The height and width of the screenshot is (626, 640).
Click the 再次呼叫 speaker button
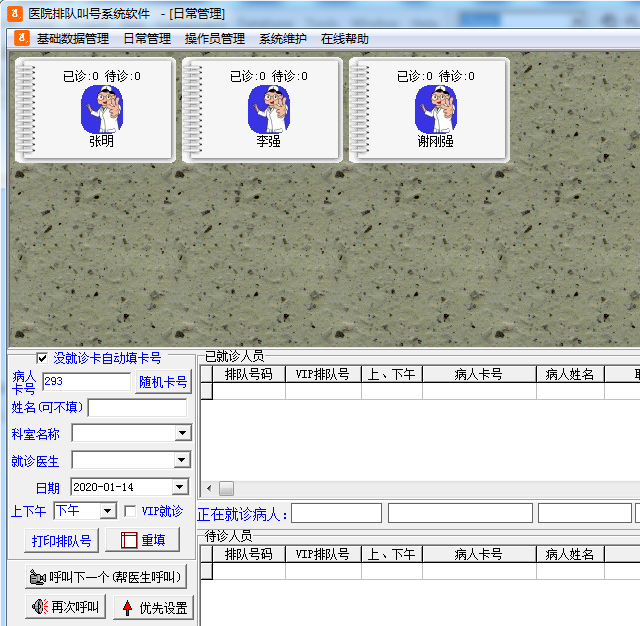(66, 607)
